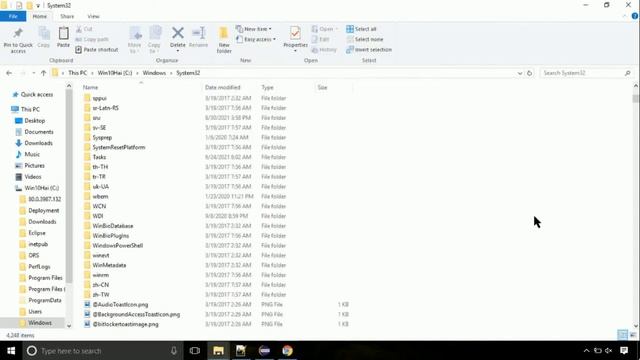
Task: Click Edit in Open group
Action: [x=320, y=39]
